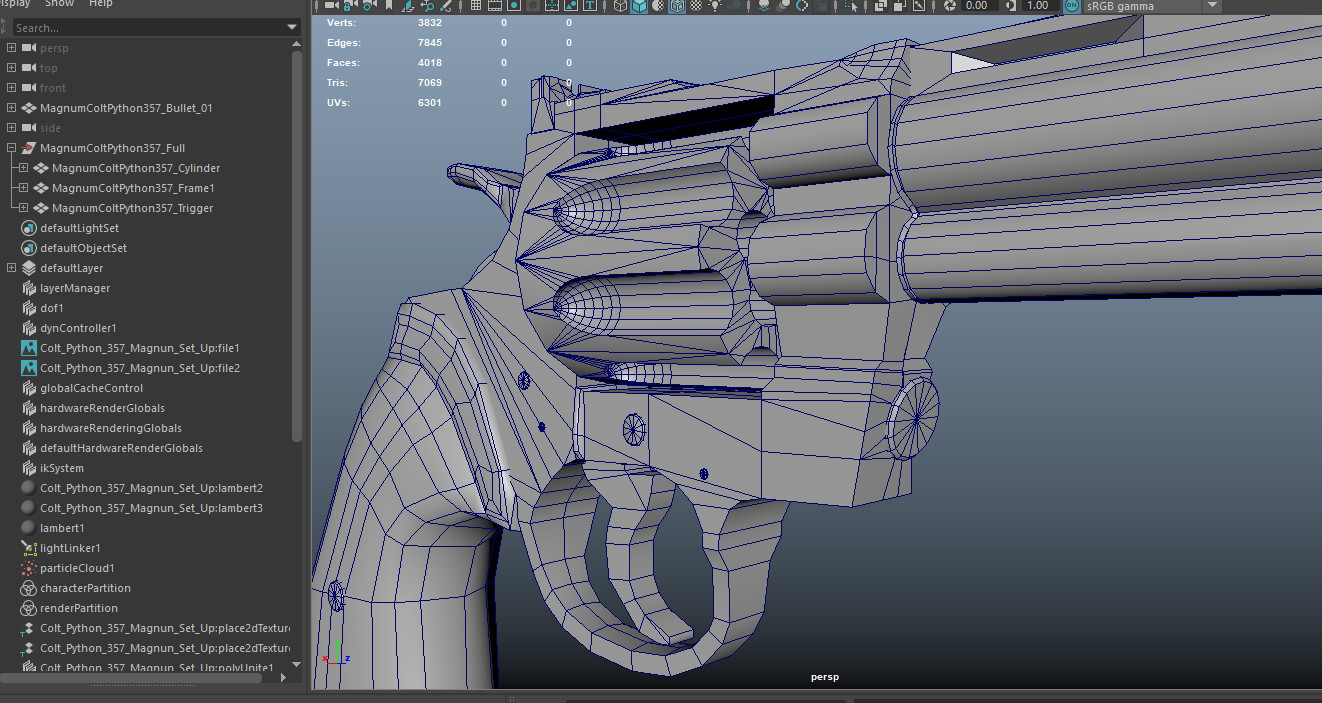Toggle the film gate display icon
The width and height of the screenshot is (1322, 703).
point(497,5)
